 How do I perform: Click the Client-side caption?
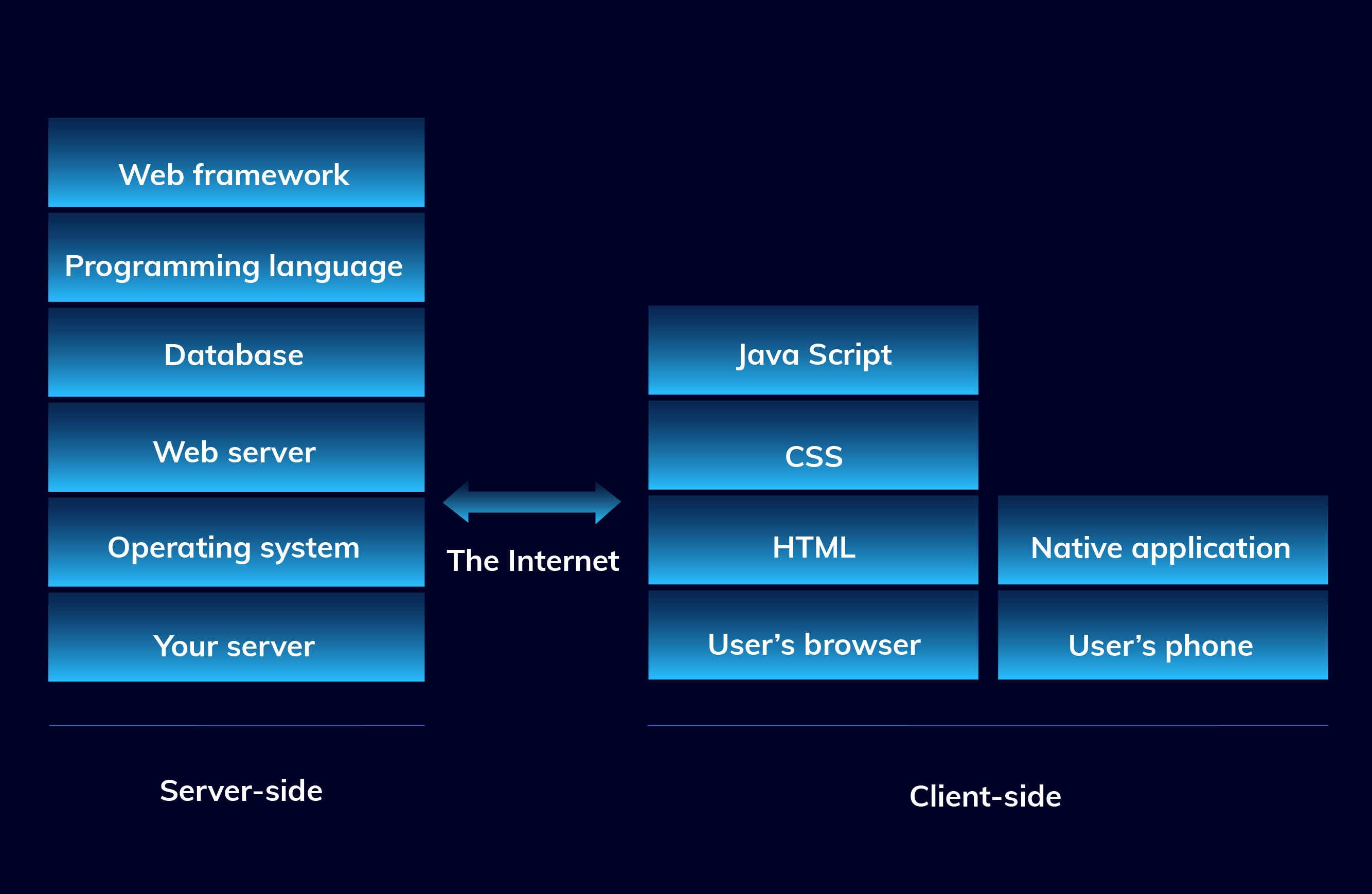(985, 796)
